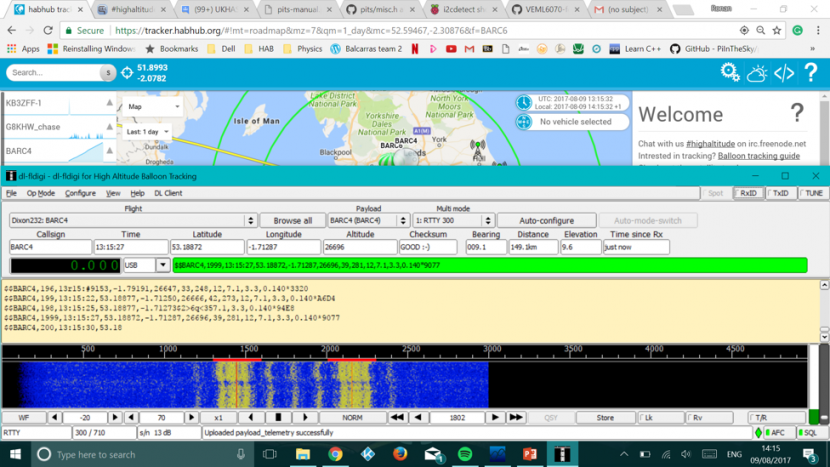
Task: Click the vehicle follow icon beside No vehicle selected
Action: click(524, 122)
